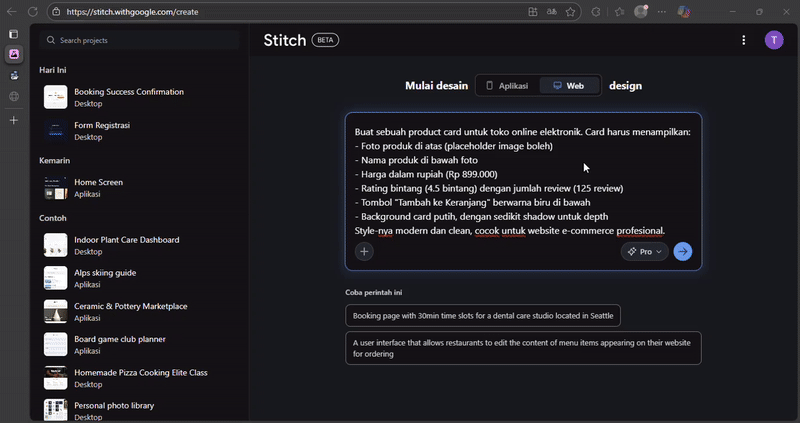Switch to the third sidebar tab
Image resolution: width=800 pixels, height=423 pixels.
click(x=14, y=76)
